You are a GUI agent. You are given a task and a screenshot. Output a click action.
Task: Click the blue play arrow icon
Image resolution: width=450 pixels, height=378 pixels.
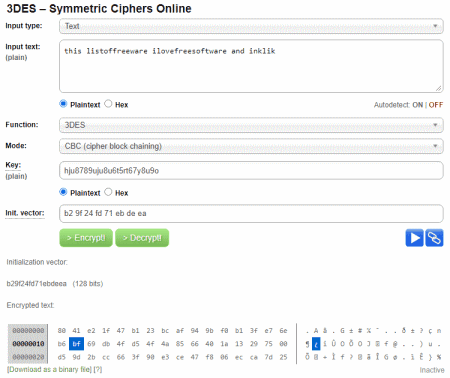[414, 238]
